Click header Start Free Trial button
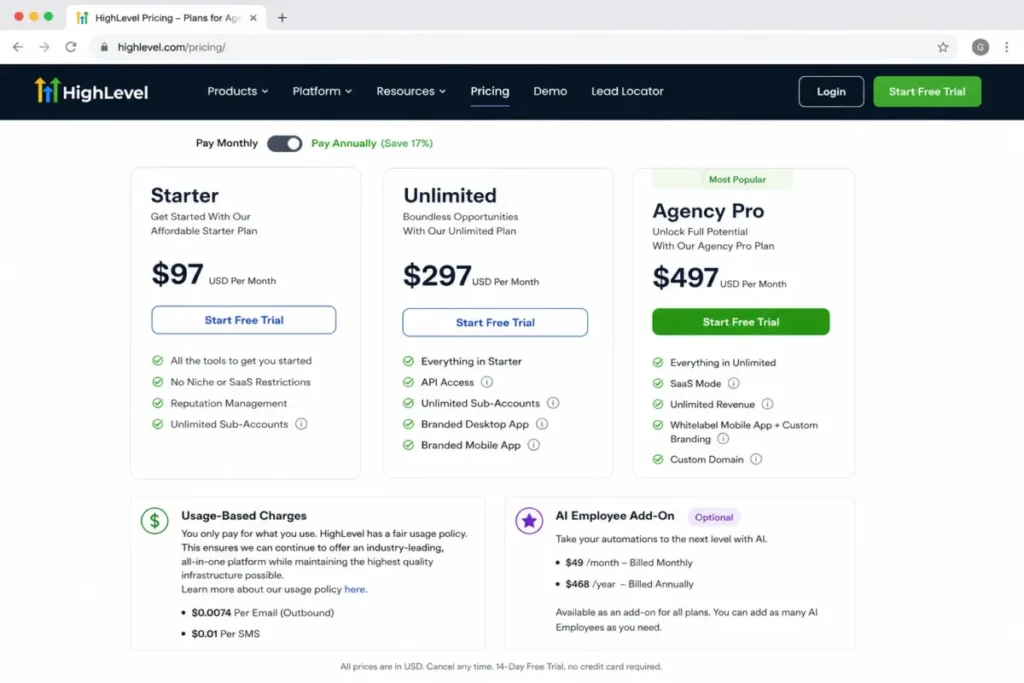This screenshot has width=1024, height=683. coord(927,91)
